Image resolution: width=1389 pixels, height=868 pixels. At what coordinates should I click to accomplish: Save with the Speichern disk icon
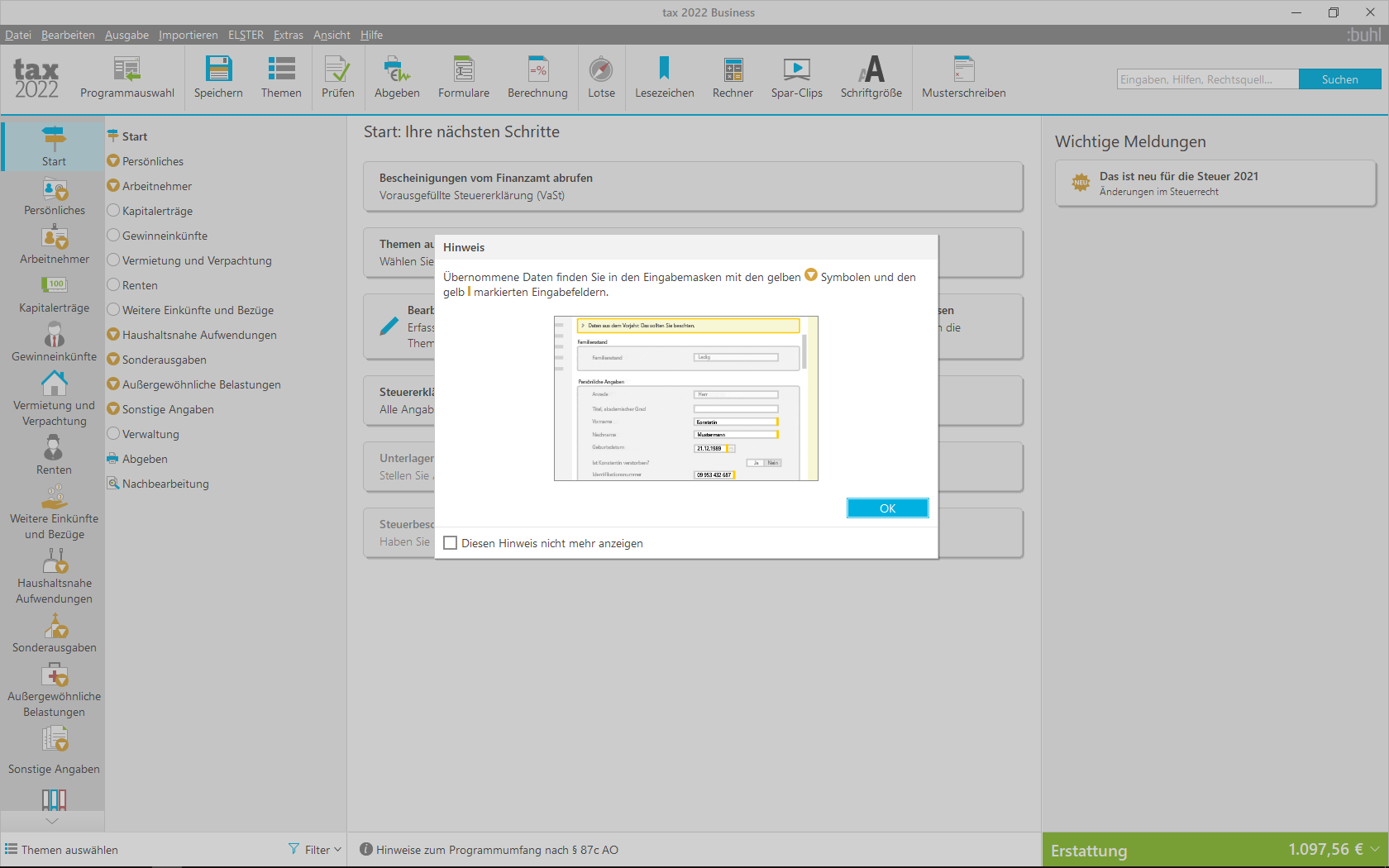pyautogui.click(x=218, y=69)
